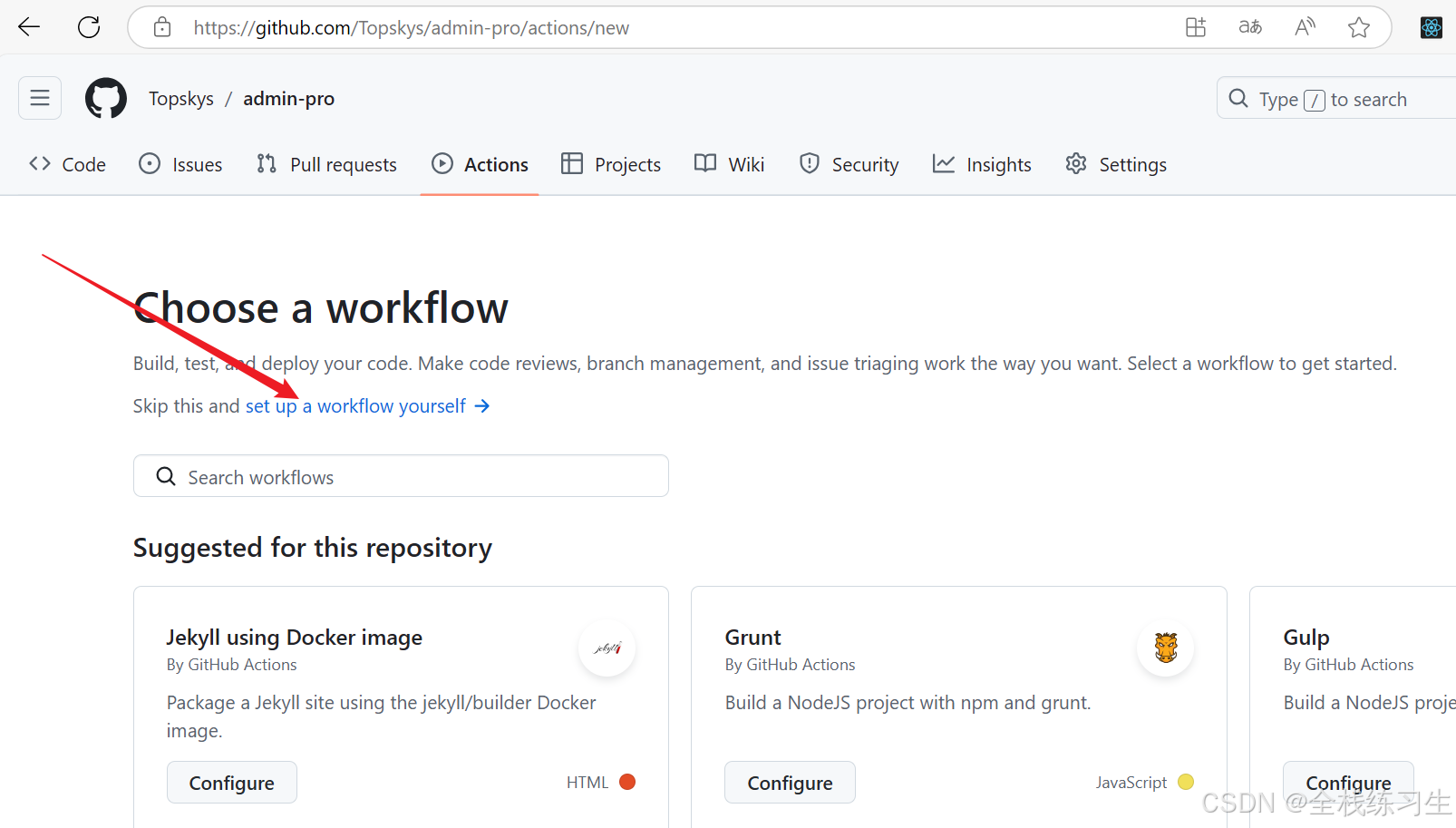Open the React developer extension icon
This screenshot has height=828, width=1456.
click(x=1432, y=27)
